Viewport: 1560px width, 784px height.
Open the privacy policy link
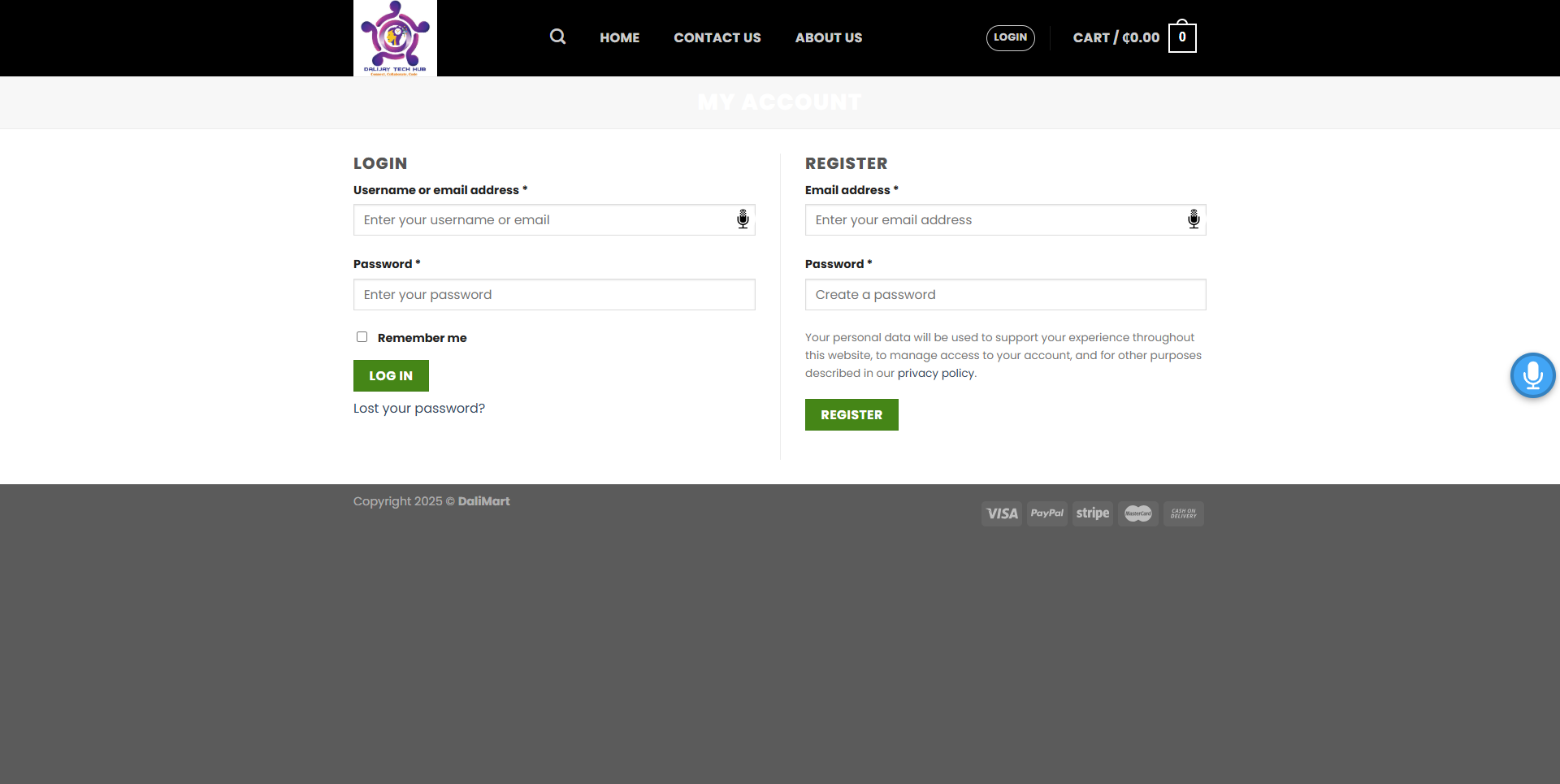point(935,373)
